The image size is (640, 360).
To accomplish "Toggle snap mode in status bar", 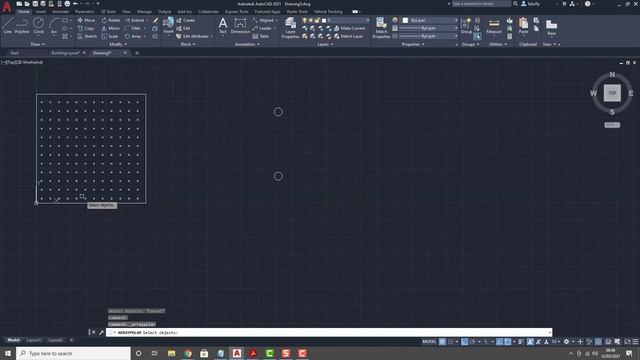I will pos(451,342).
